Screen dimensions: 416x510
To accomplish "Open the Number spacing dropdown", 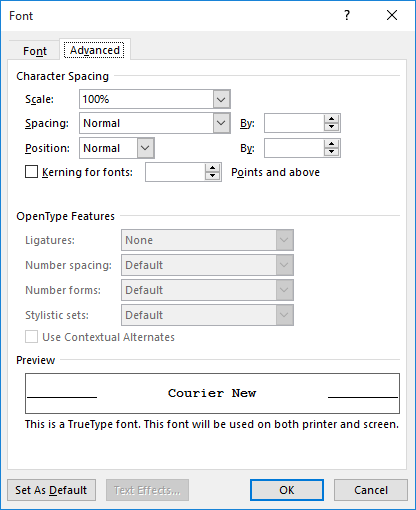I will pyautogui.click(x=207, y=265).
